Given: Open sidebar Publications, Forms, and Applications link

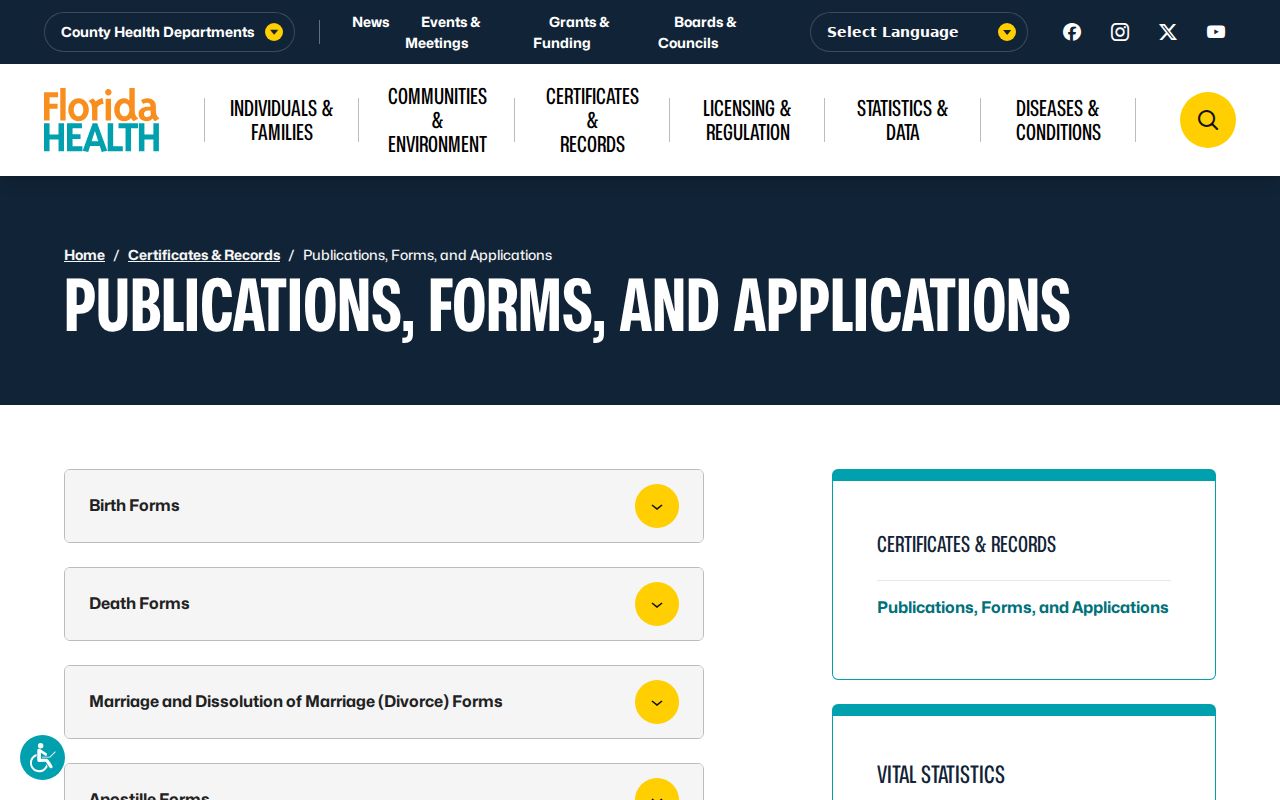Looking at the screenshot, I should tap(1023, 607).
